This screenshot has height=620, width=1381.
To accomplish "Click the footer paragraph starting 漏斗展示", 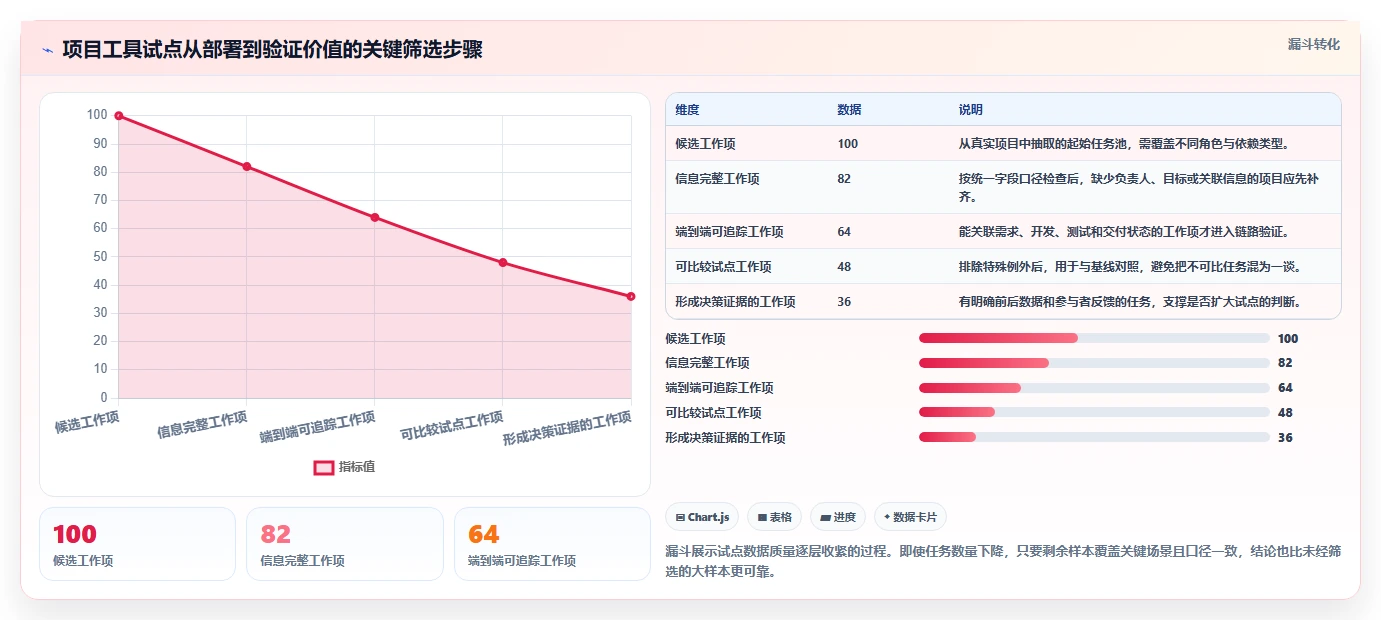I will click(x=1003, y=562).
